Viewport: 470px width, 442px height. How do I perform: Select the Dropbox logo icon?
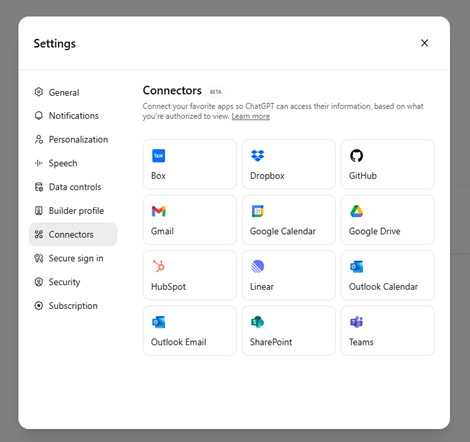click(257, 156)
